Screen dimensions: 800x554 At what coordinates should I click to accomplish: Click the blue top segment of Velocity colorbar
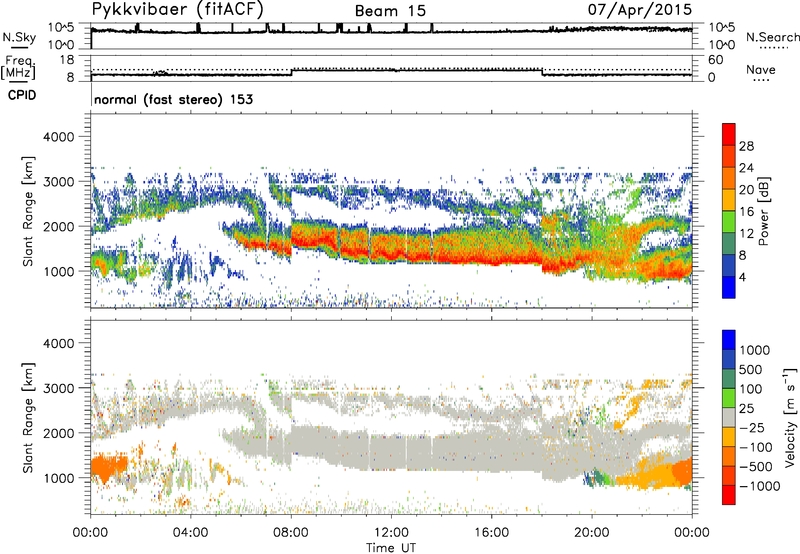point(729,340)
